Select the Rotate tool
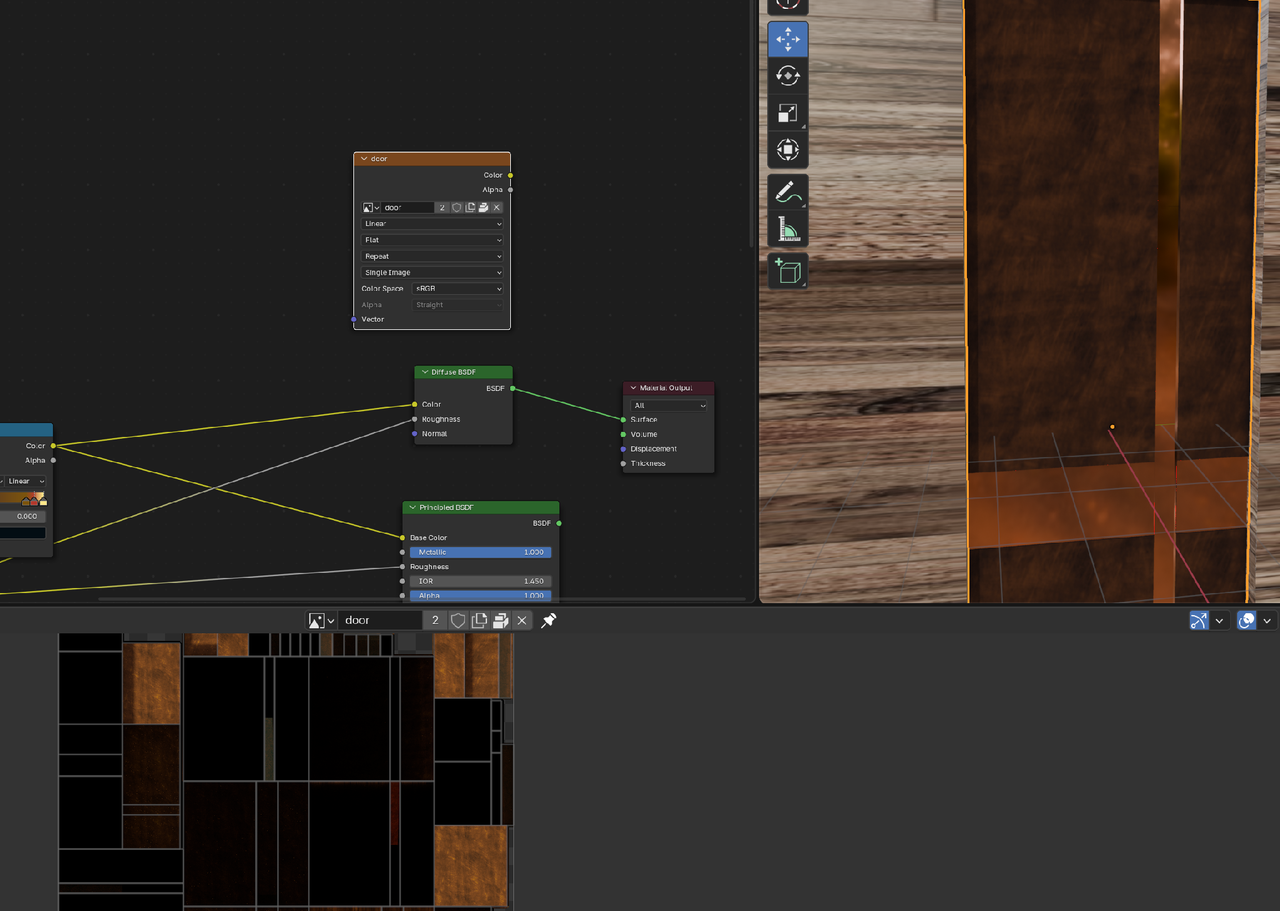 [x=787, y=76]
